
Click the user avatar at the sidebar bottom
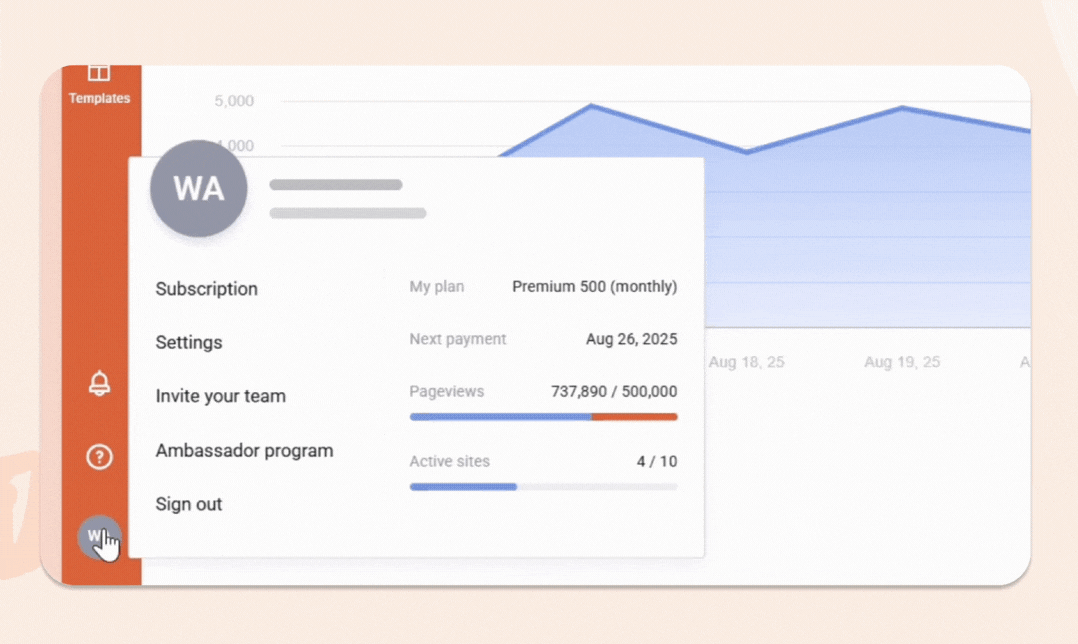(x=98, y=538)
